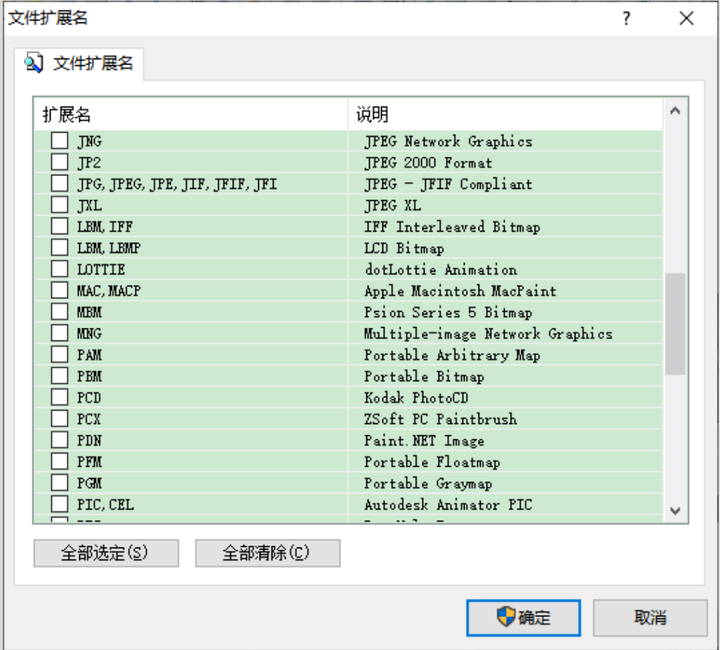Toggle the JXL checkbox

point(59,205)
